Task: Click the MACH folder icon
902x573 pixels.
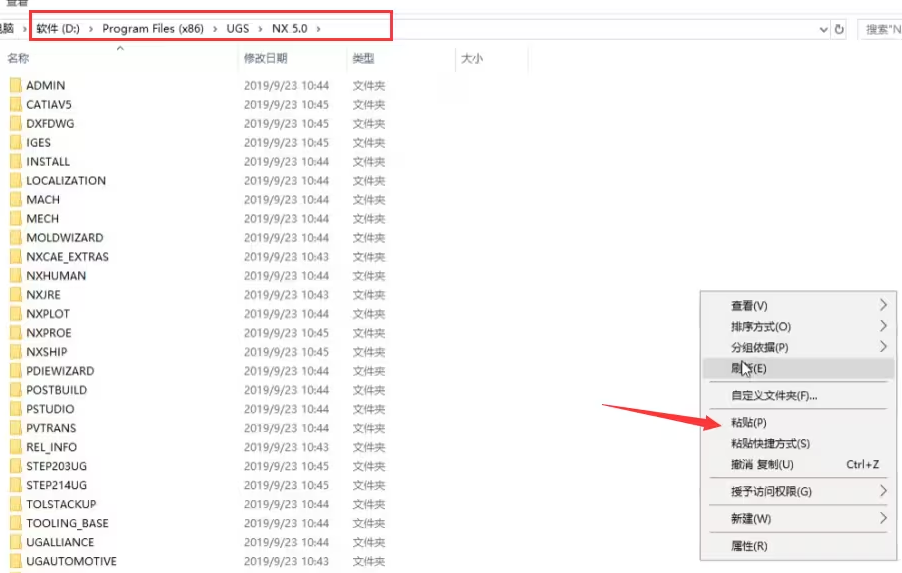Action: click(16, 200)
